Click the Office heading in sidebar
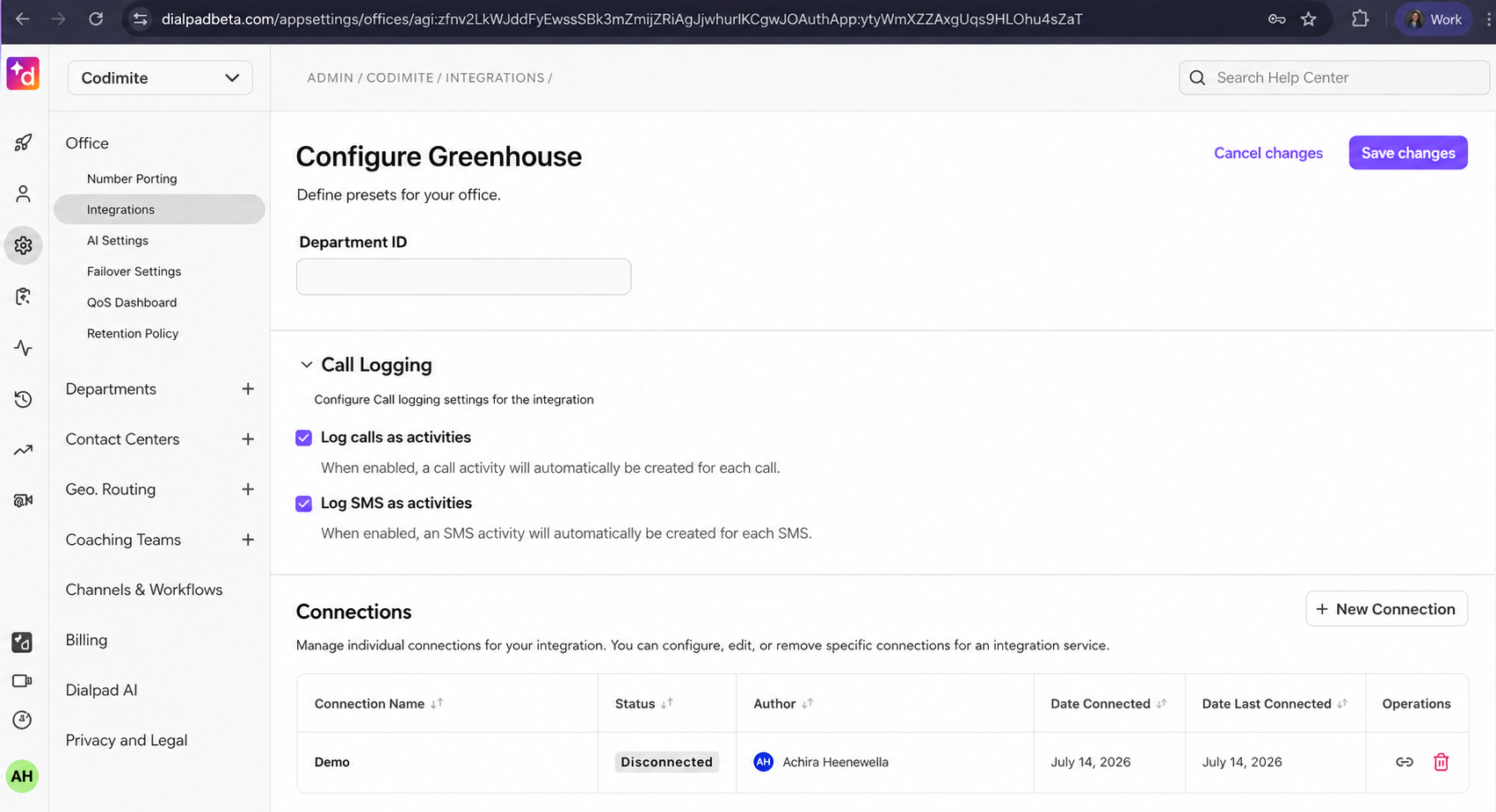This screenshot has width=1496, height=812. [87, 143]
